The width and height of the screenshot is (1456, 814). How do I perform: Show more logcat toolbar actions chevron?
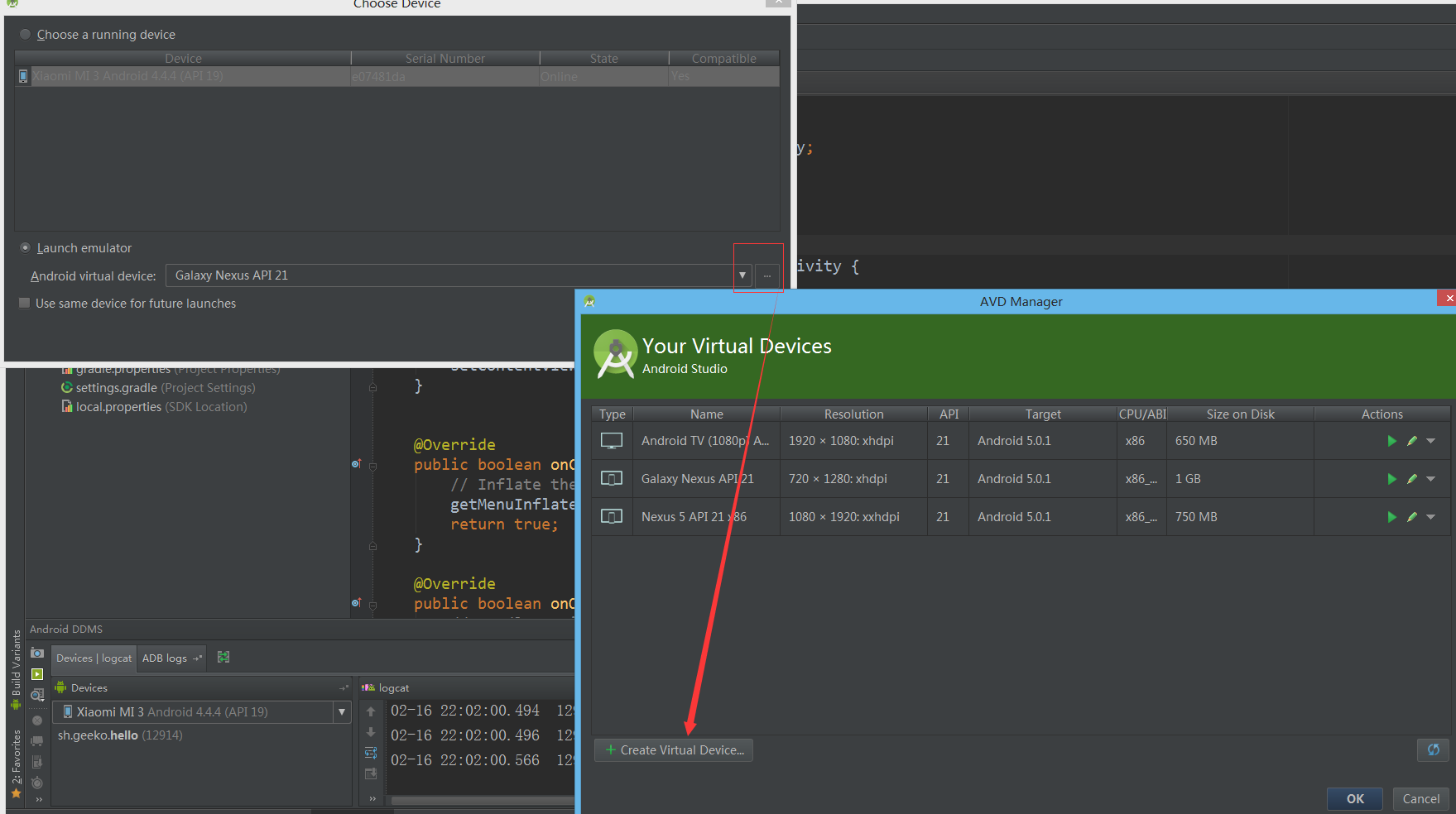(x=372, y=799)
